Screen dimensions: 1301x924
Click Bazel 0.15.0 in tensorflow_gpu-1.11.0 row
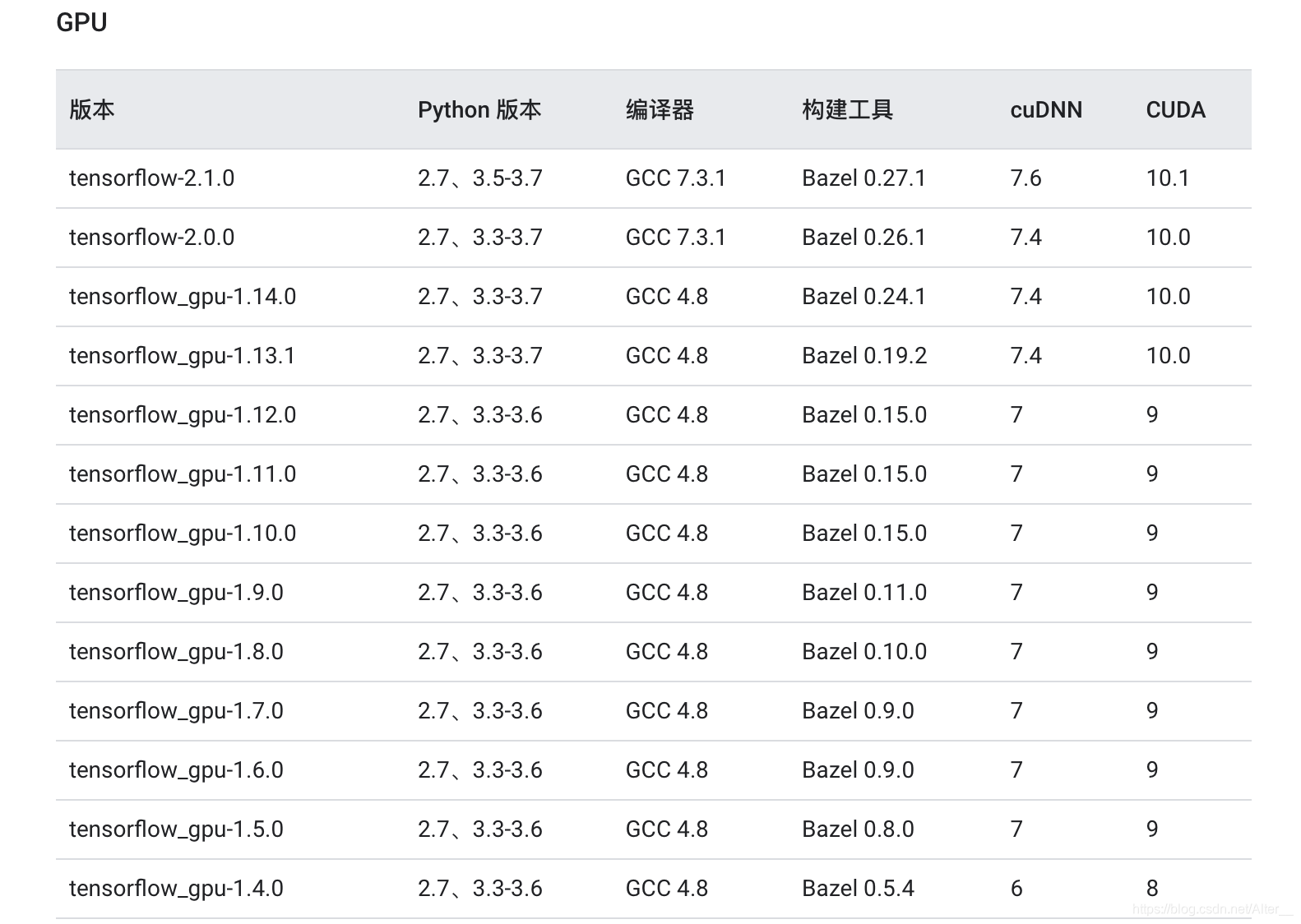click(x=864, y=474)
